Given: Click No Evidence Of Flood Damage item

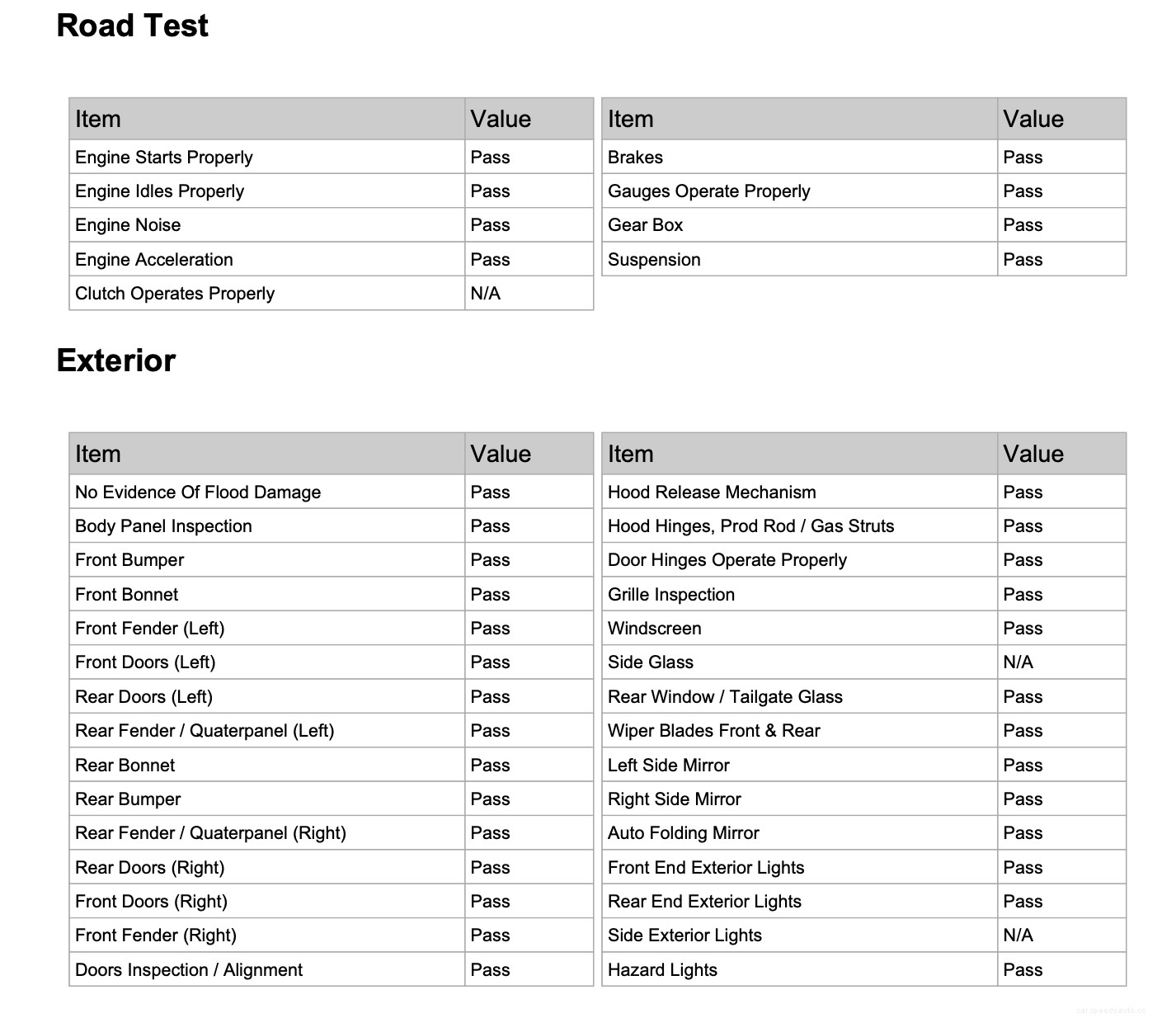Looking at the screenshot, I should click(198, 493).
